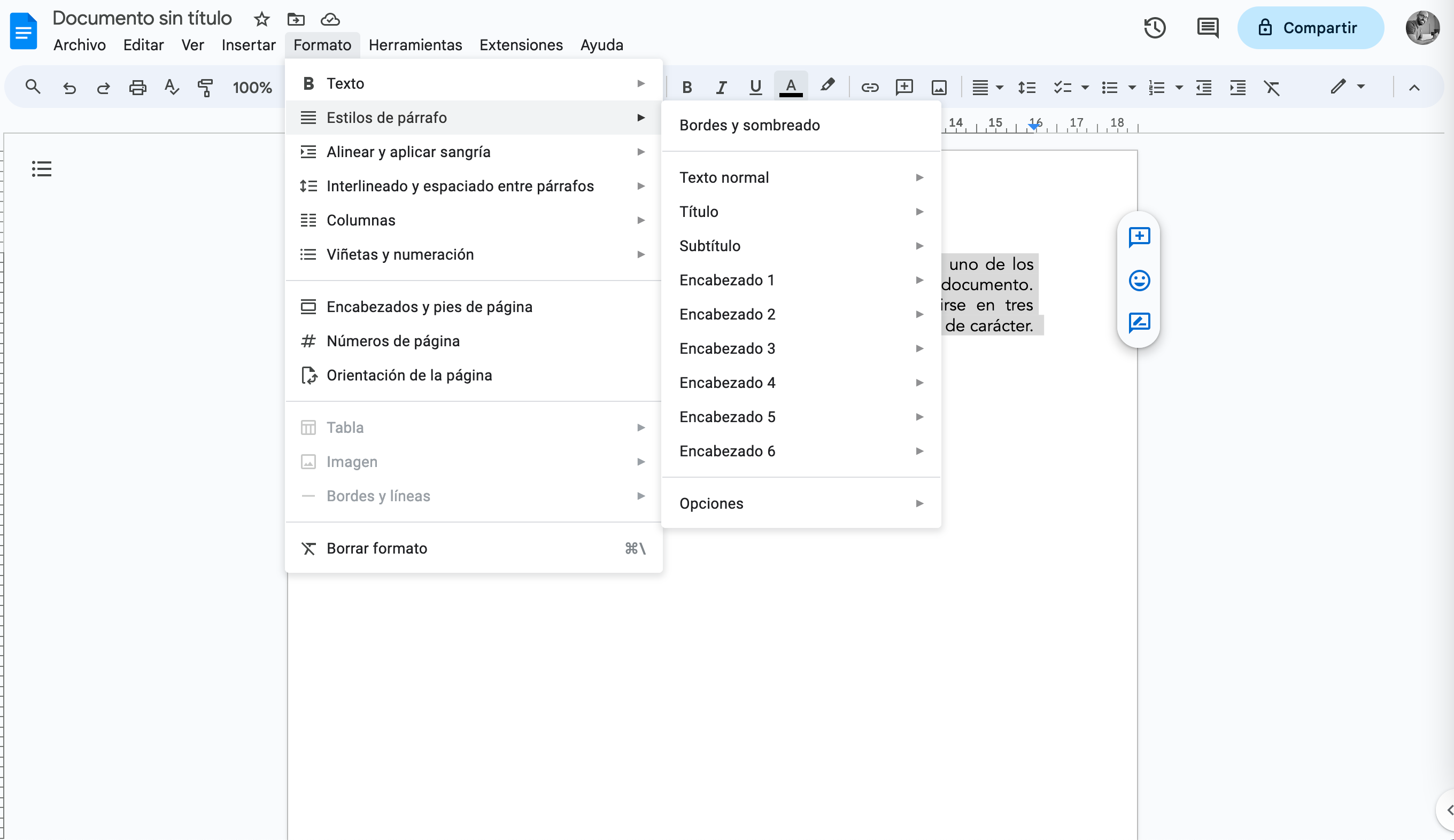This screenshot has height=840, width=1454.
Task: Choose Bordes y sombreado option
Action: (x=749, y=125)
